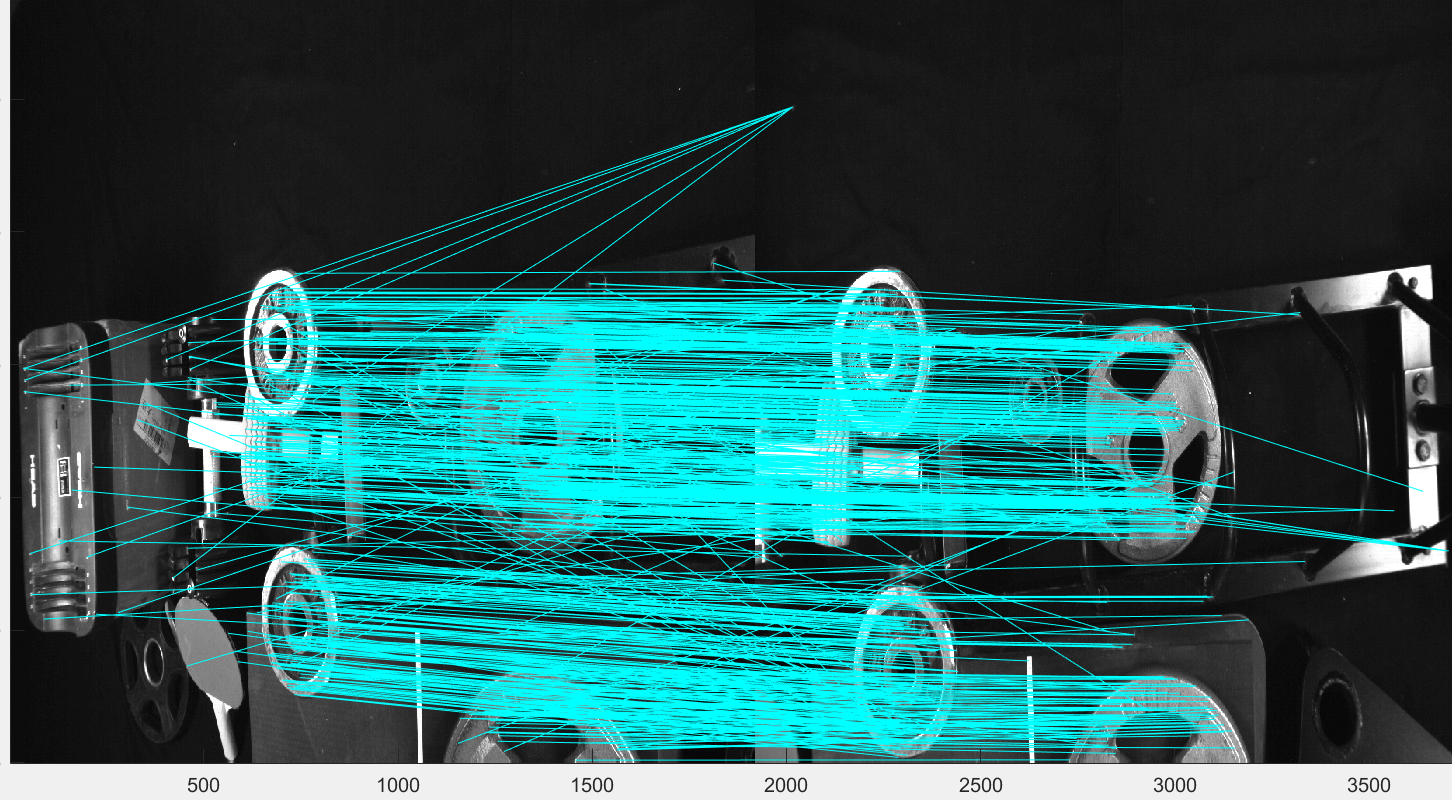Select the x-axis tick label 3500

click(x=1368, y=785)
